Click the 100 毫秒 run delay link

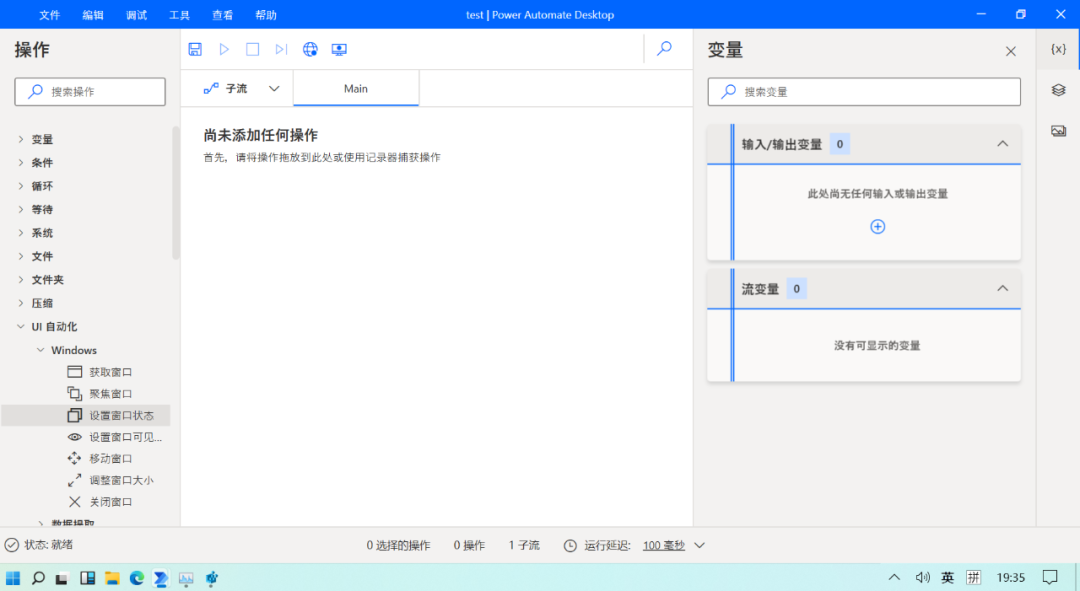point(663,546)
